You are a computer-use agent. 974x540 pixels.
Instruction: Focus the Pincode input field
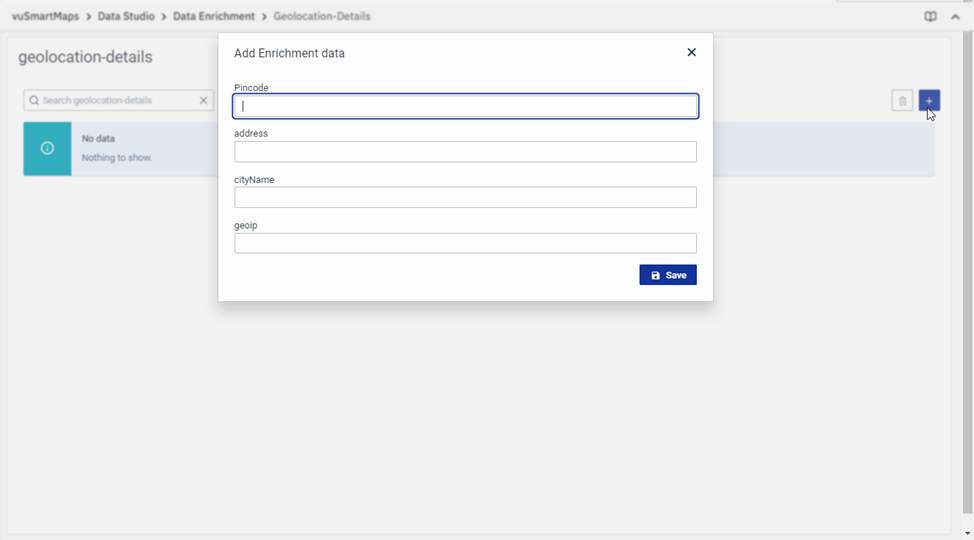[465, 106]
